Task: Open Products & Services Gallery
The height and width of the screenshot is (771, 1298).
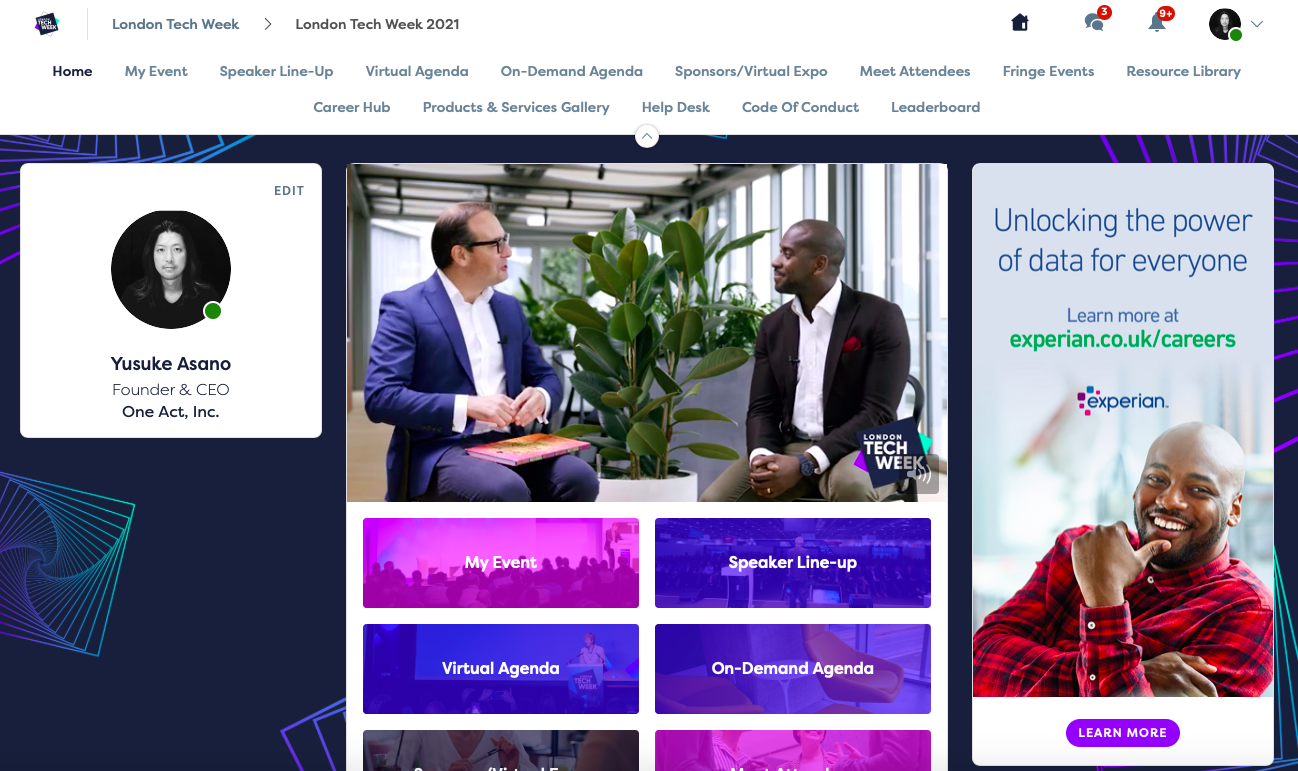Action: tap(516, 107)
